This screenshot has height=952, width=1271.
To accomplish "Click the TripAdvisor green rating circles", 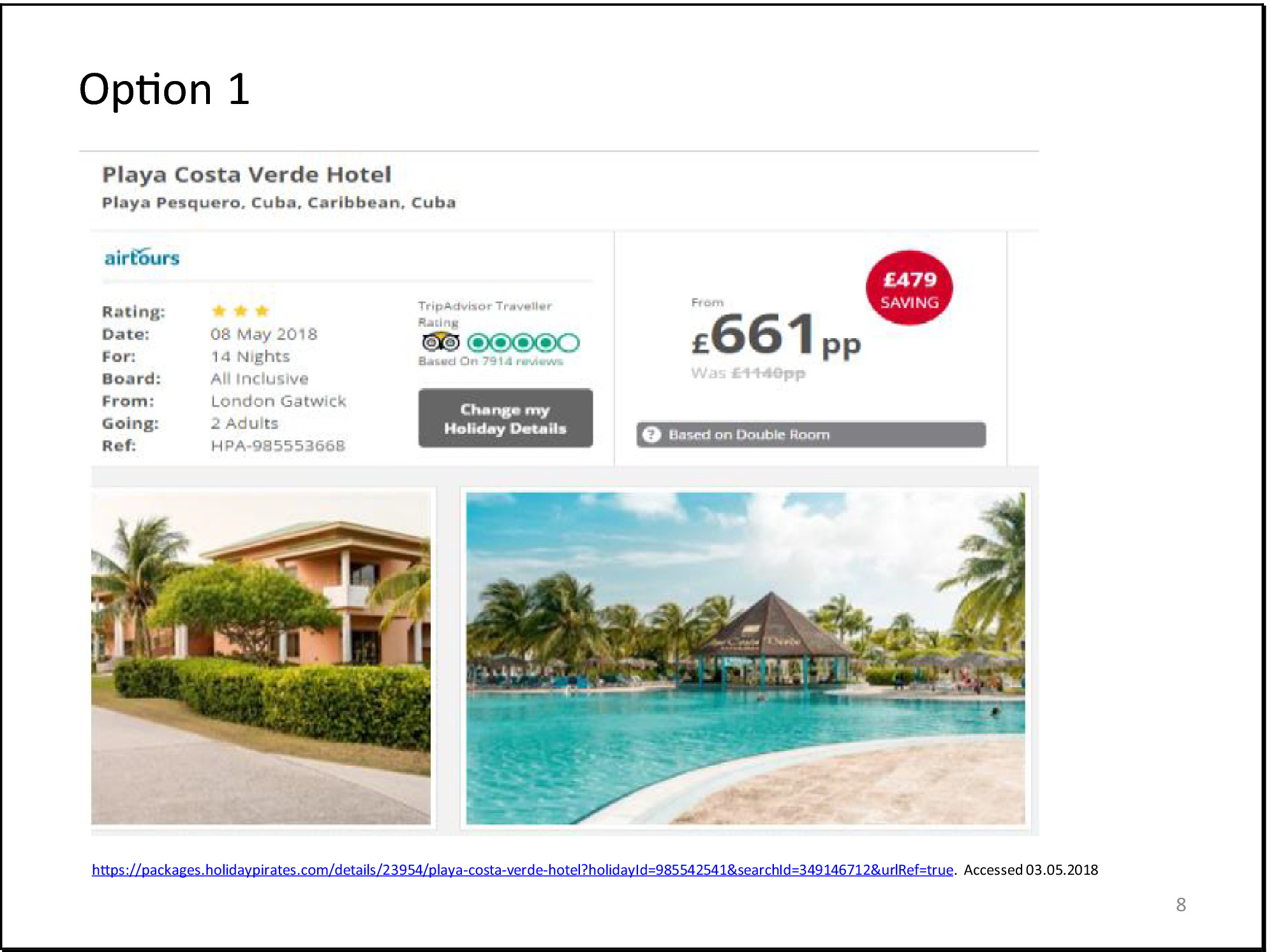I will (x=523, y=343).
